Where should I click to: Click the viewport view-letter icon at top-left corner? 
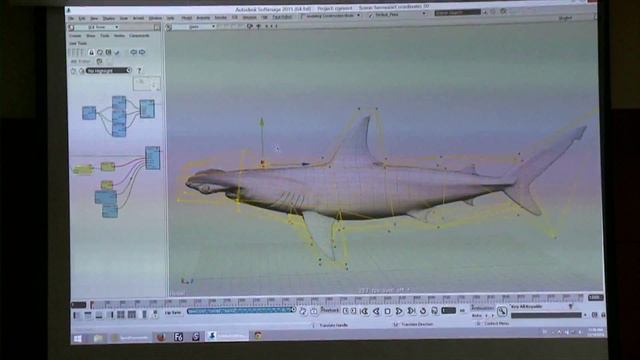pos(169,27)
